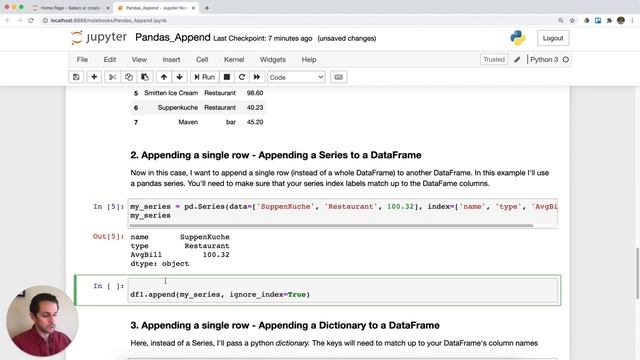640x360 pixels.
Task: Open the command palette keyboard icon
Action: coord(338,77)
